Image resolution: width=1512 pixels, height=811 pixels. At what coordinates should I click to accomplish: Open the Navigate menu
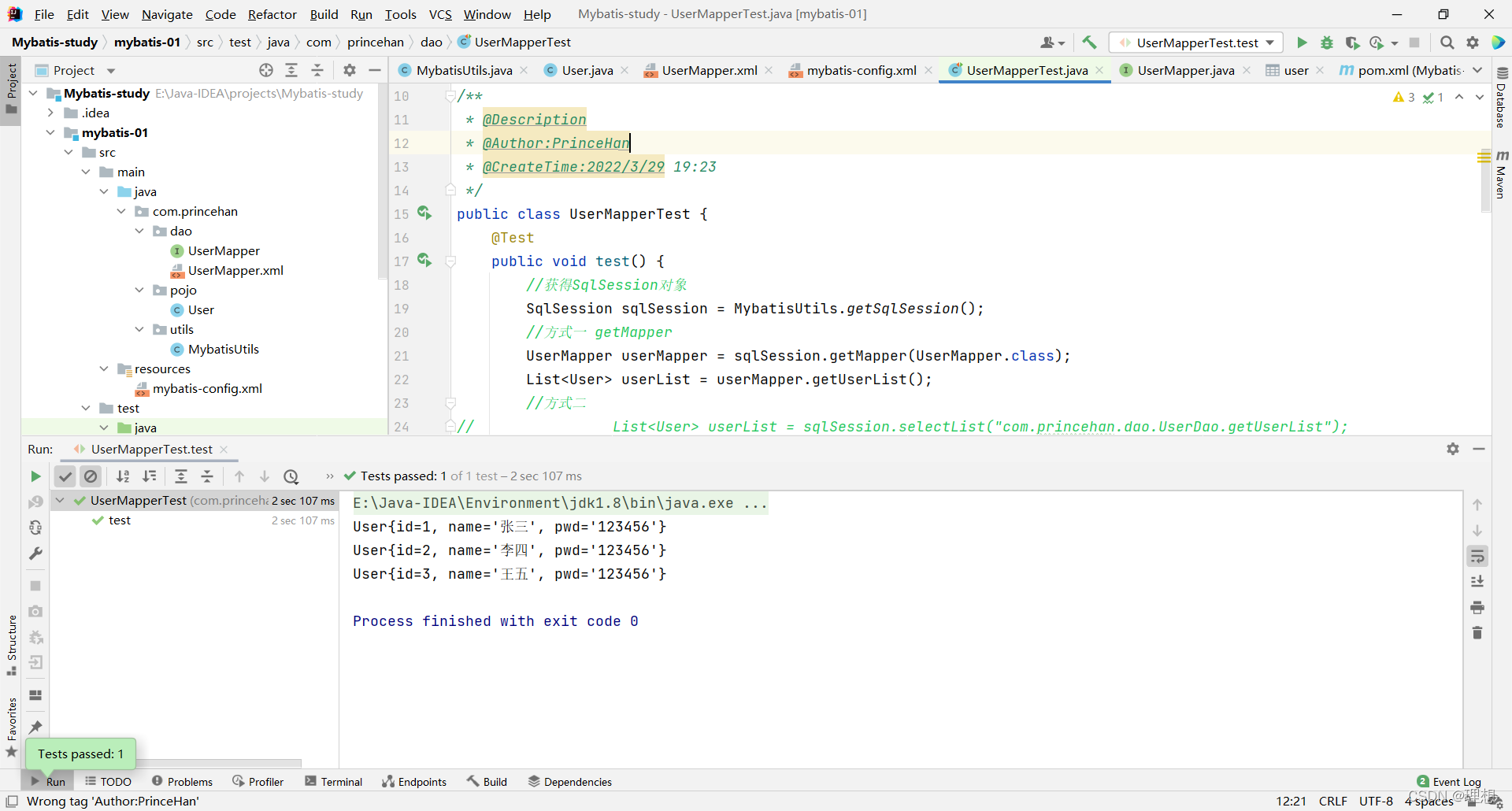[x=167, y=14]
